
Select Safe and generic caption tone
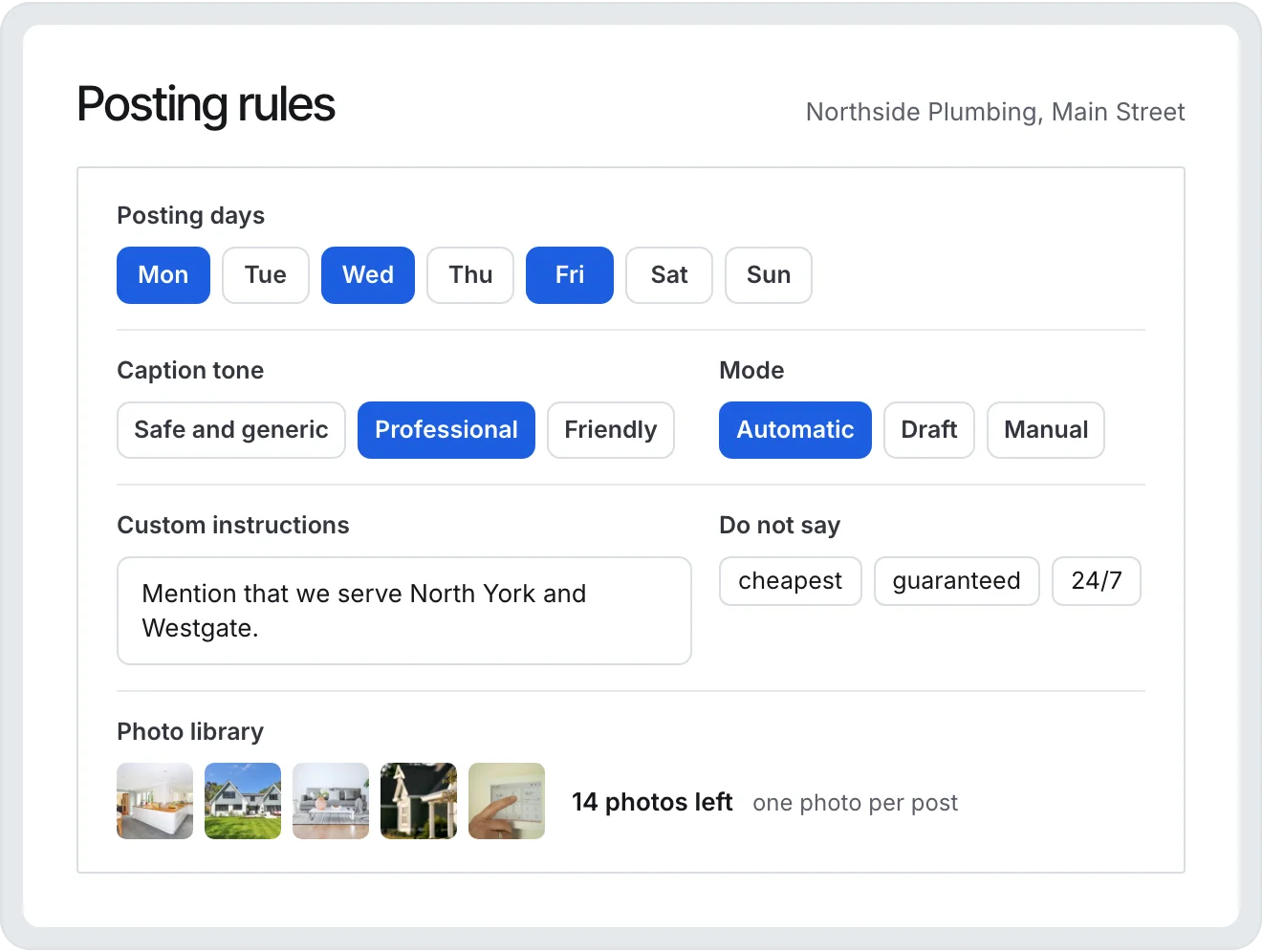(231, 430)
